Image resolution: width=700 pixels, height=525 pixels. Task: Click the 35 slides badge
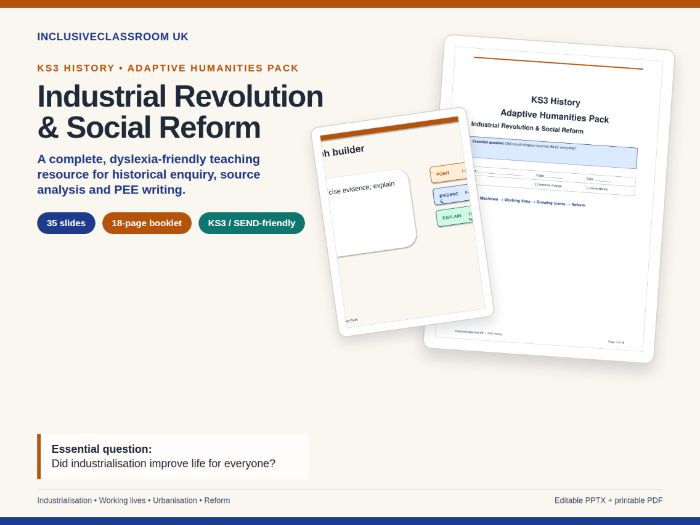coord(66,223)
